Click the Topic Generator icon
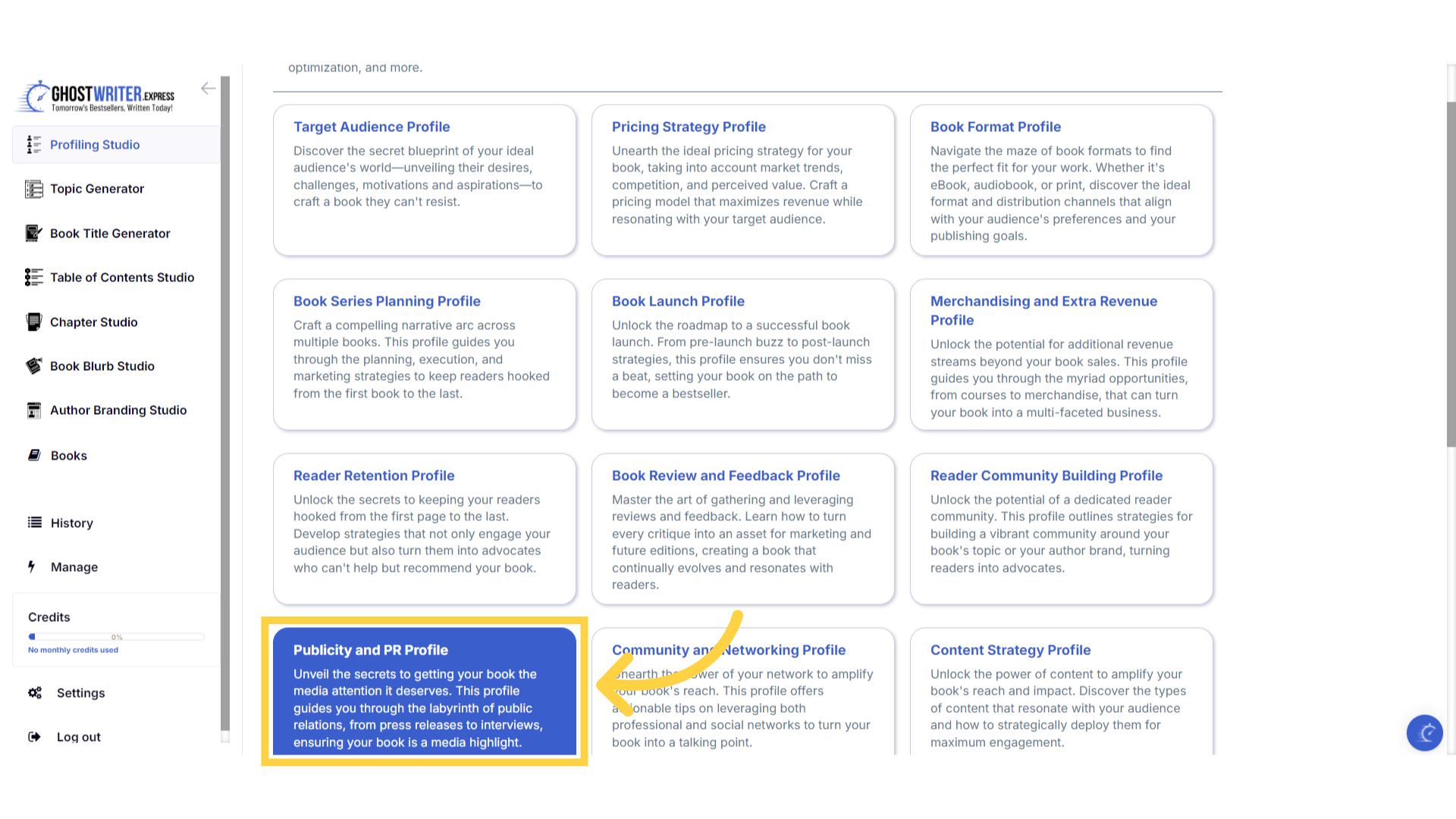Screen dimensions: 1456x819 (x=33, y=189)
